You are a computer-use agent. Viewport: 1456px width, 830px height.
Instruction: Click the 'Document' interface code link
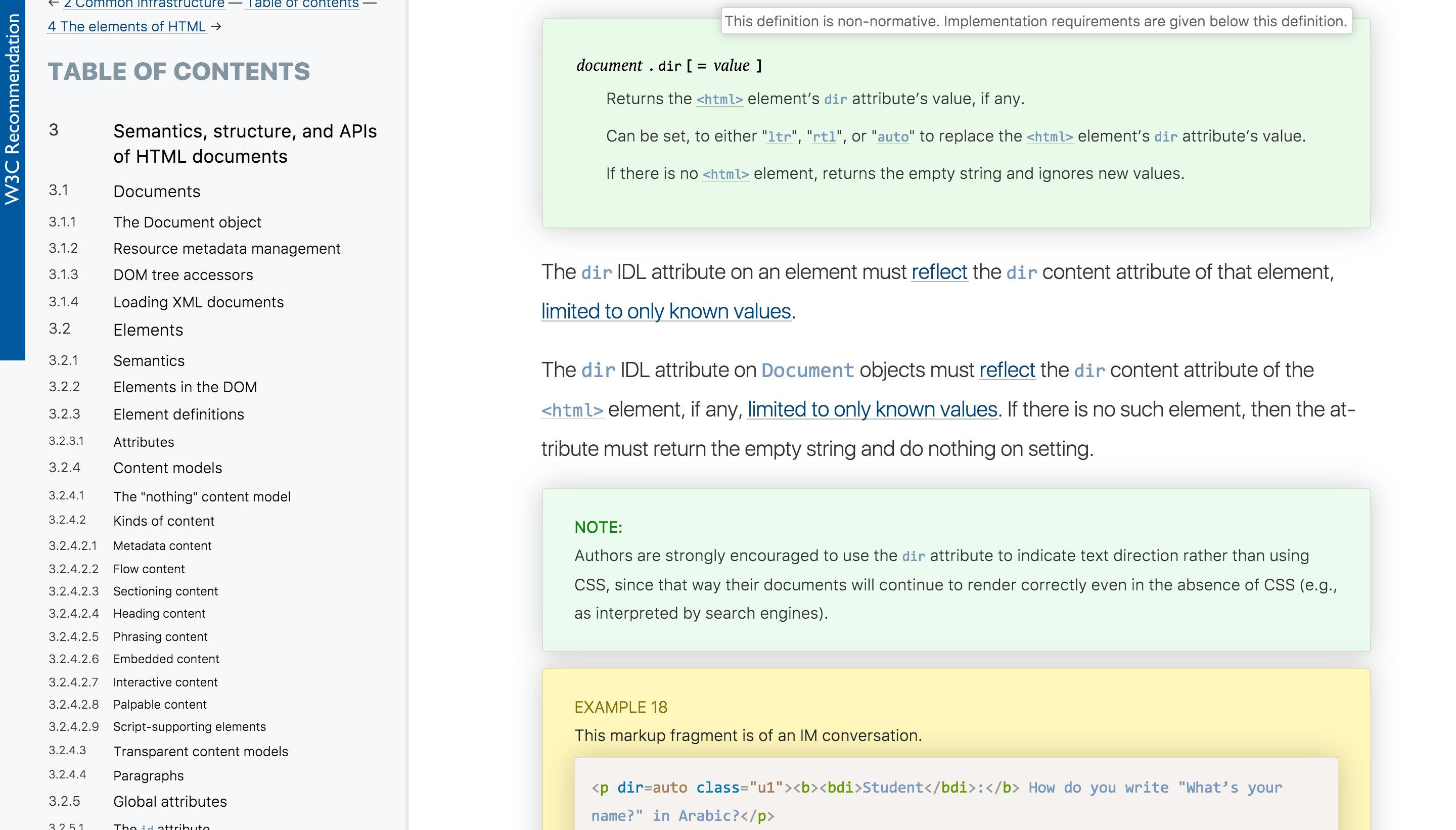[807, 371]
